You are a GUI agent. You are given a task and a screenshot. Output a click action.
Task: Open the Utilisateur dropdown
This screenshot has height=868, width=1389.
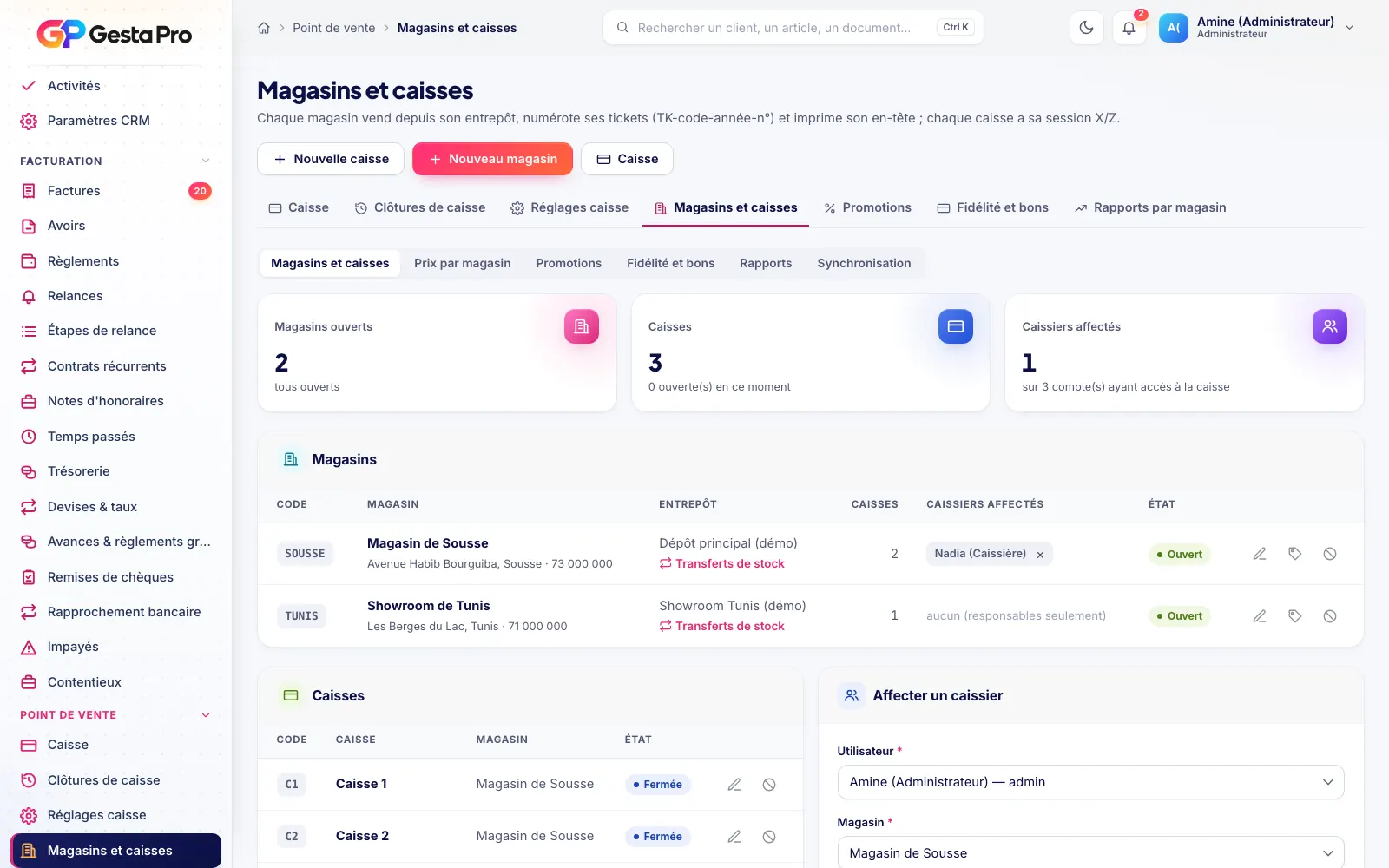point(1090,782)
